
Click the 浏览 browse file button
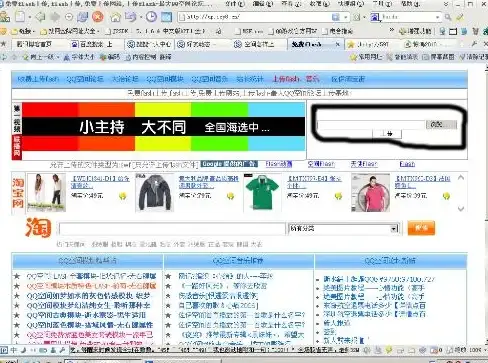pos(442,125)
